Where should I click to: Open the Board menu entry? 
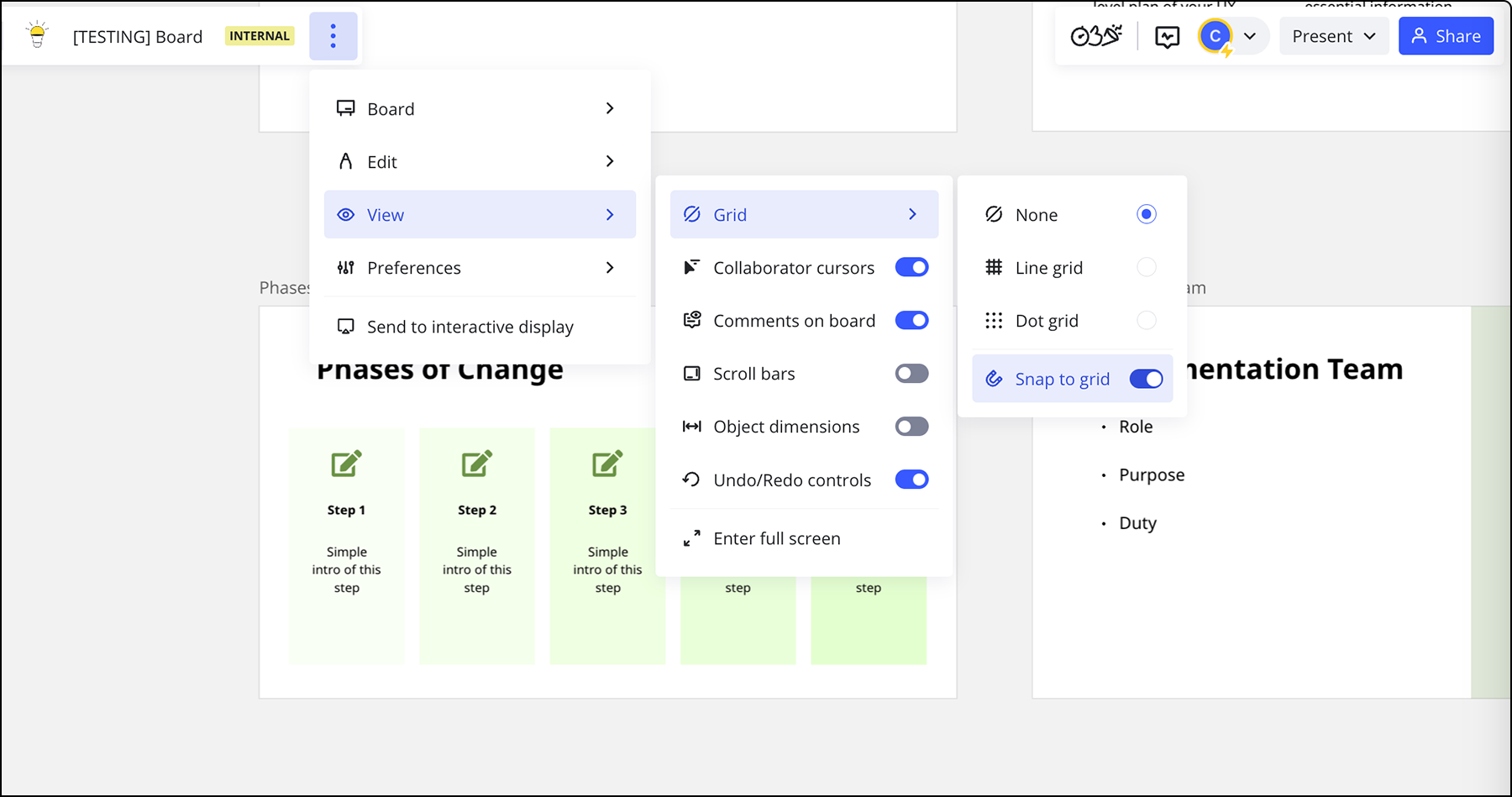(x=479, y=108)
